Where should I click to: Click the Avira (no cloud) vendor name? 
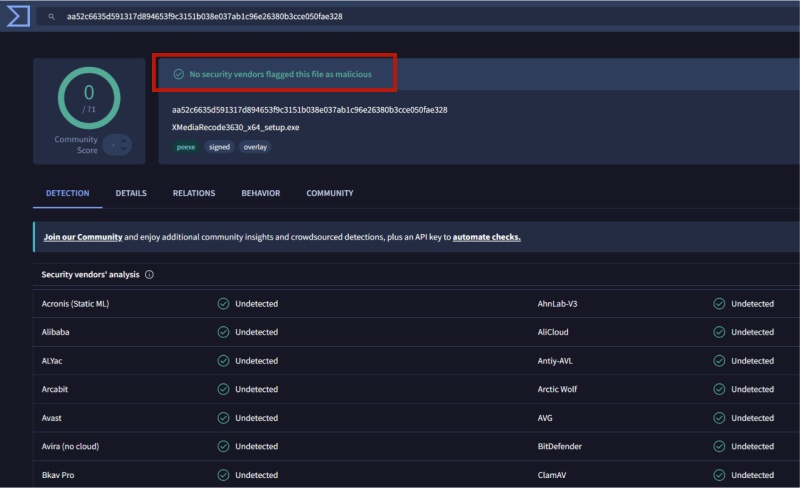pyautogui.click(x=70, y=446)
